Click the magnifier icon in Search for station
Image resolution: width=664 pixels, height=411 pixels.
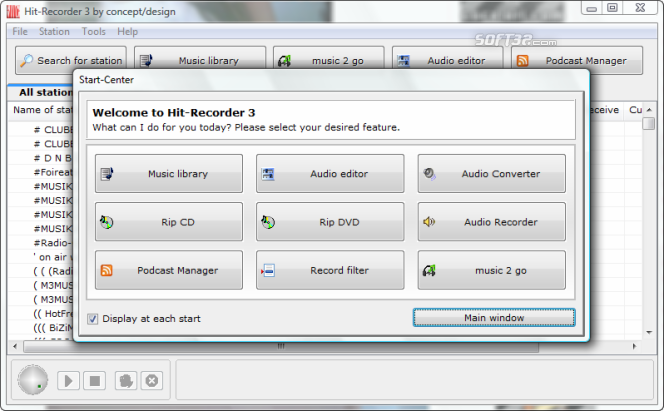pos(26,61)
